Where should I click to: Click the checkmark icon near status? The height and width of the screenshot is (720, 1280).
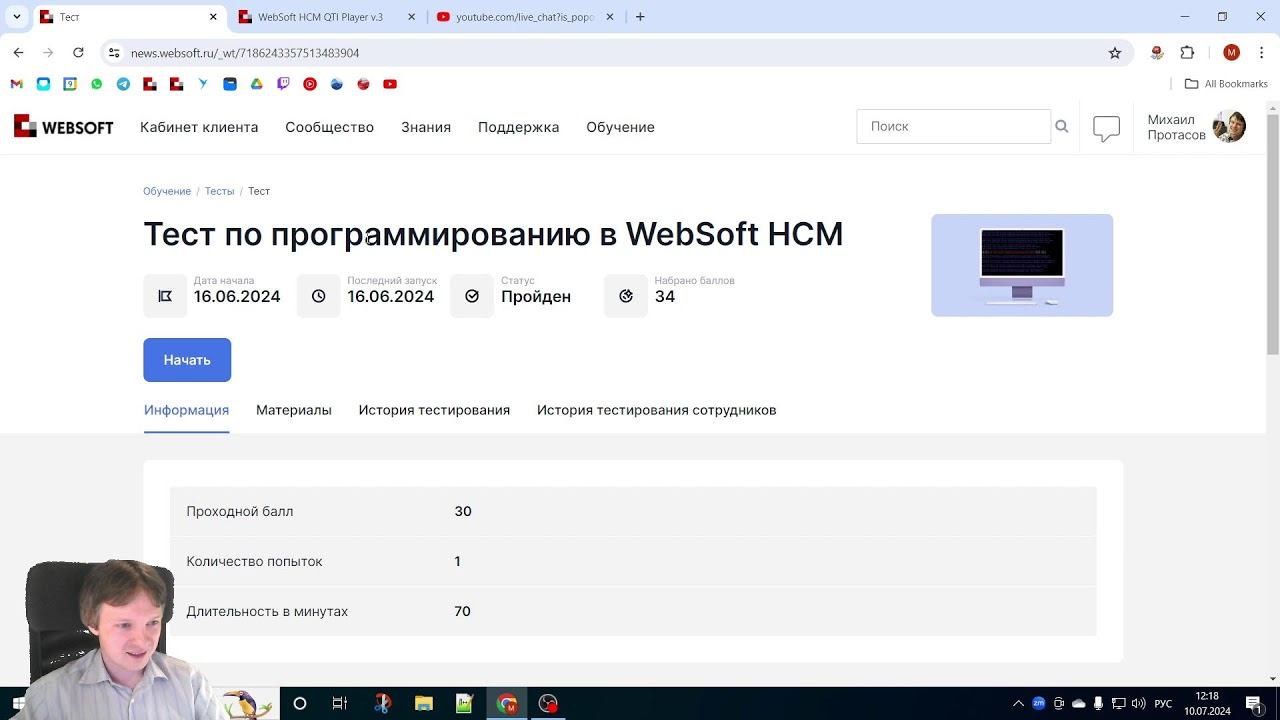tap(472, 296)
